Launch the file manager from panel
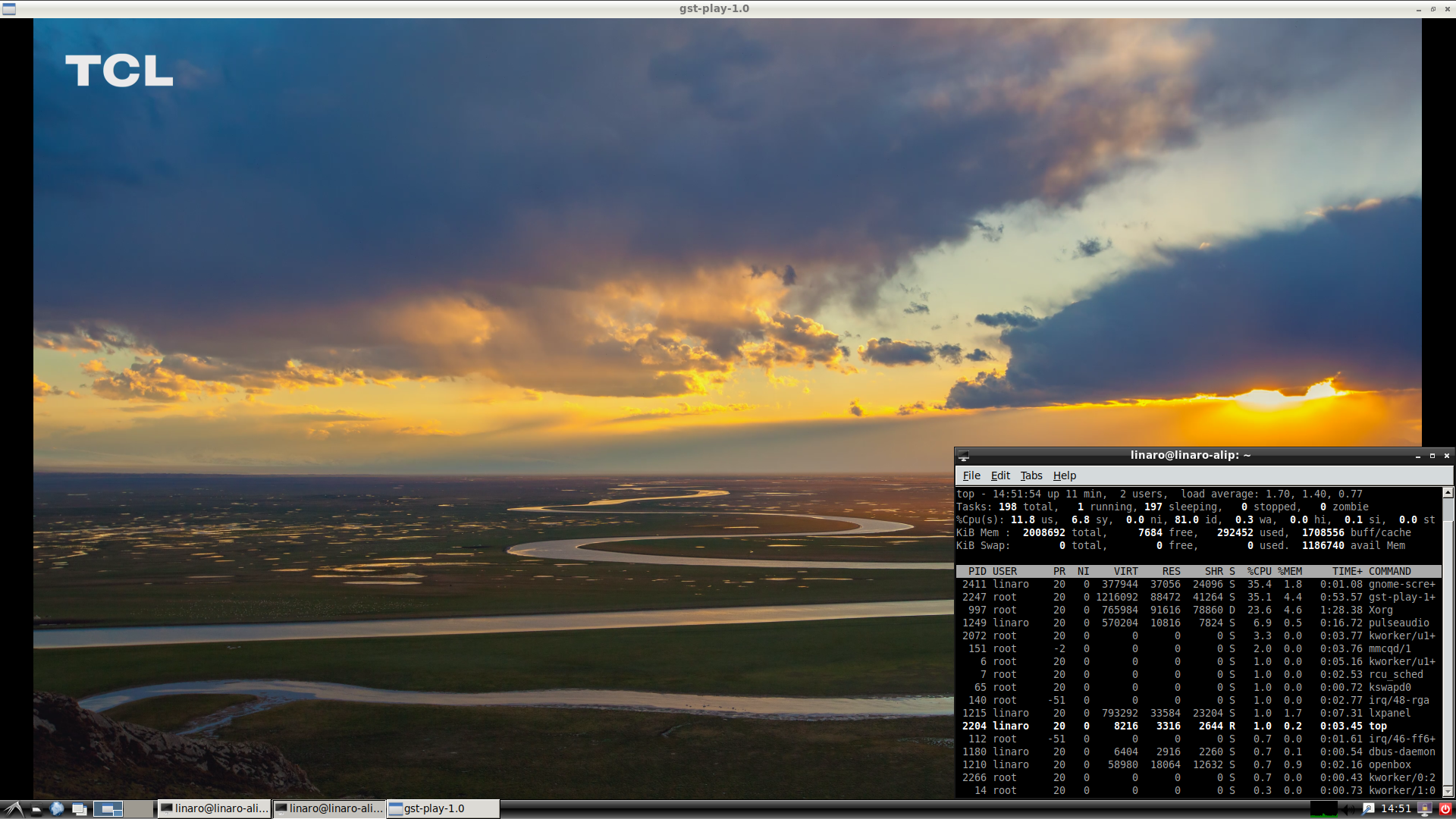The height and width of the screenshot is (819, 1456). pos(36,809)
